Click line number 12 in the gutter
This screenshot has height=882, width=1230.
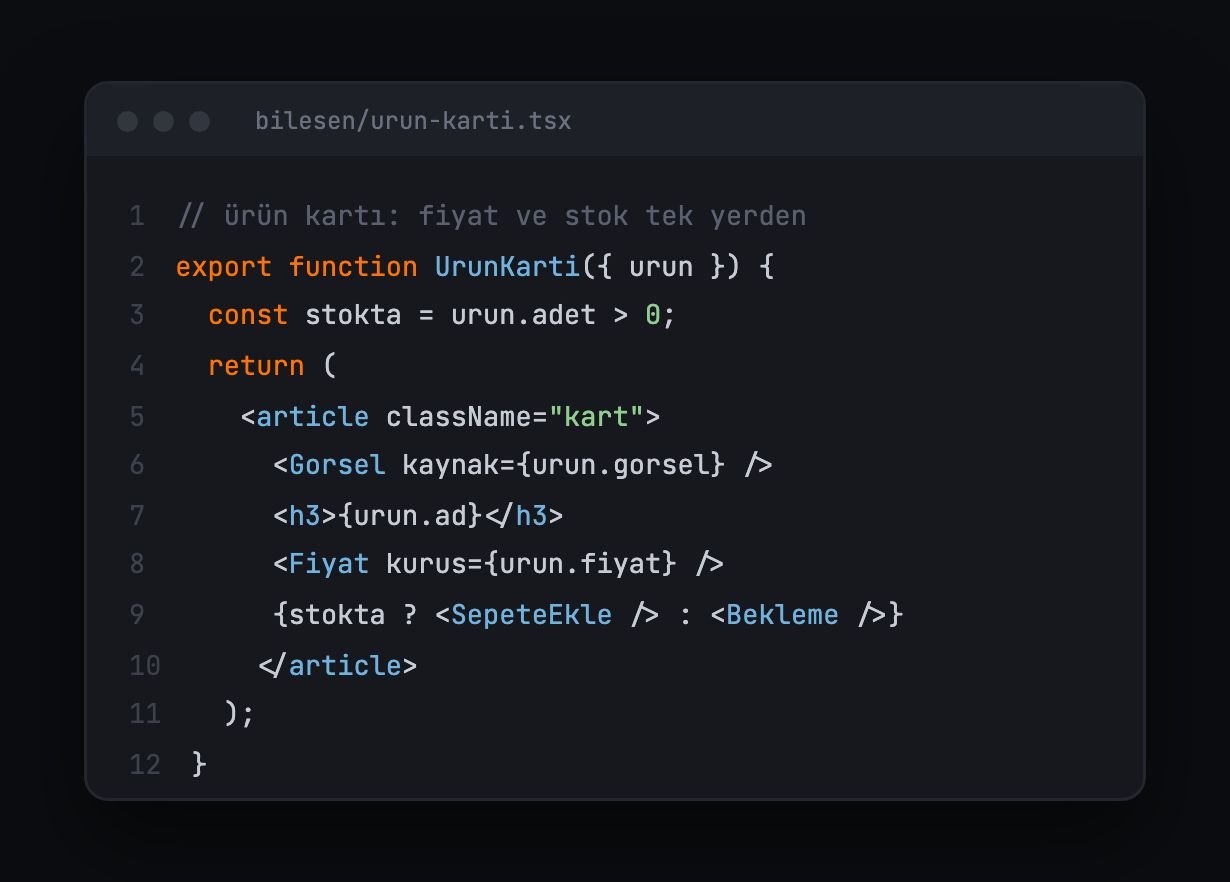[x=145, y=765]
